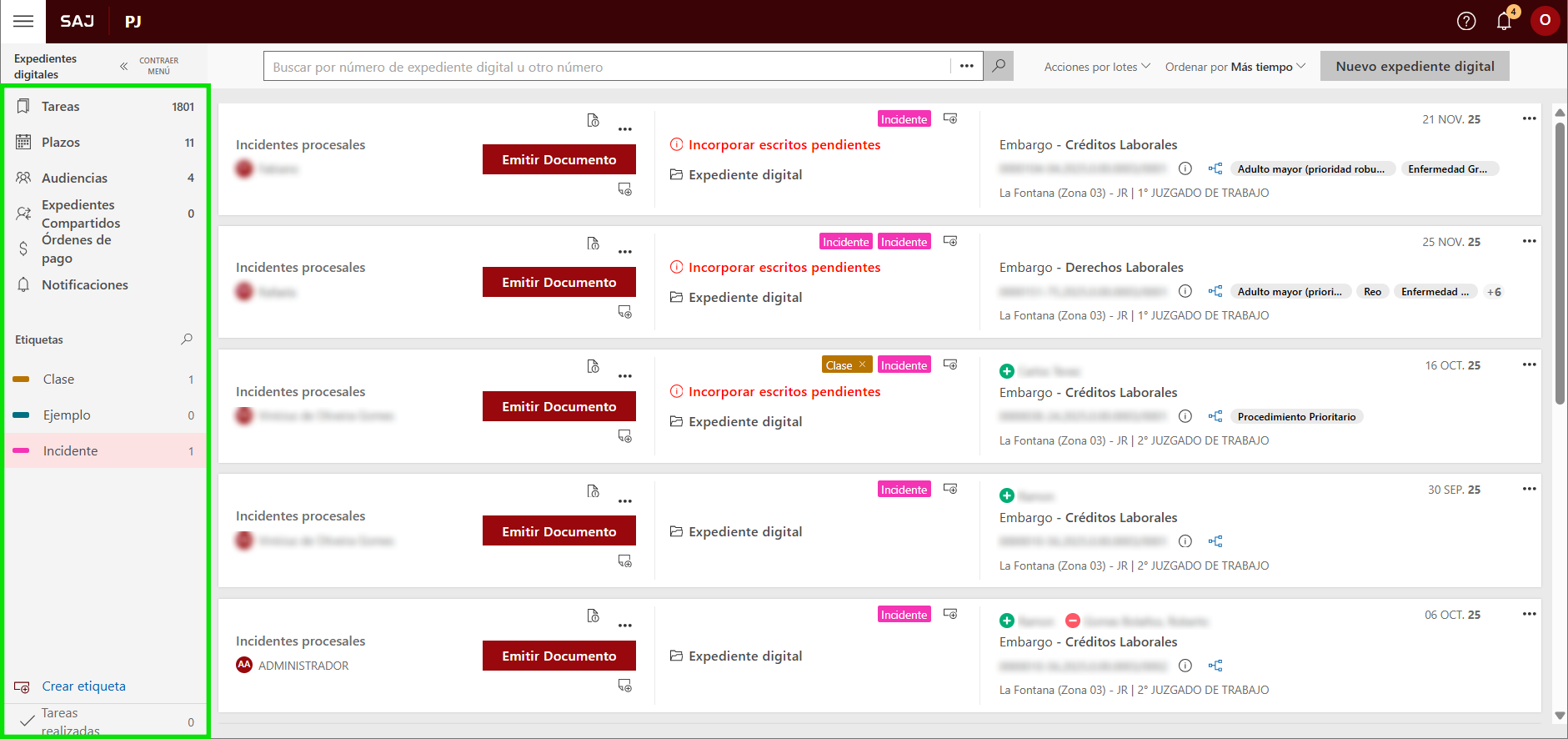The width and height of the screenshot is (1568, 739).
Task: Open info icon for Derechos Laborales case
Action: click(1185, 291)
